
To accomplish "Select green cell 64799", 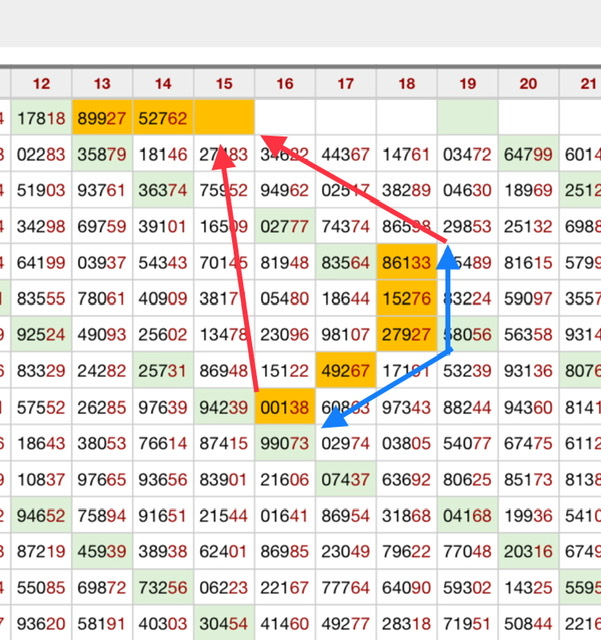I will point(528,155).
